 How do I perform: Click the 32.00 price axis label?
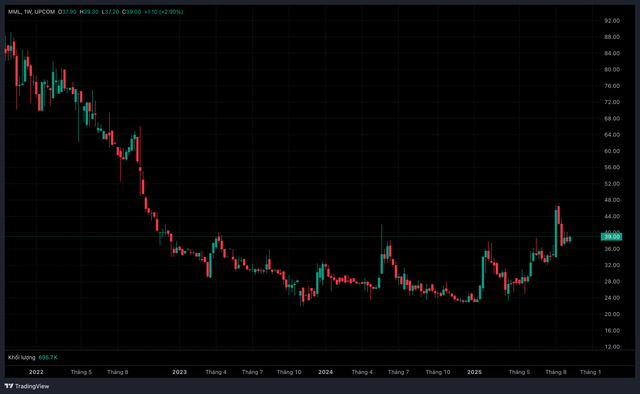click(612, 265)
